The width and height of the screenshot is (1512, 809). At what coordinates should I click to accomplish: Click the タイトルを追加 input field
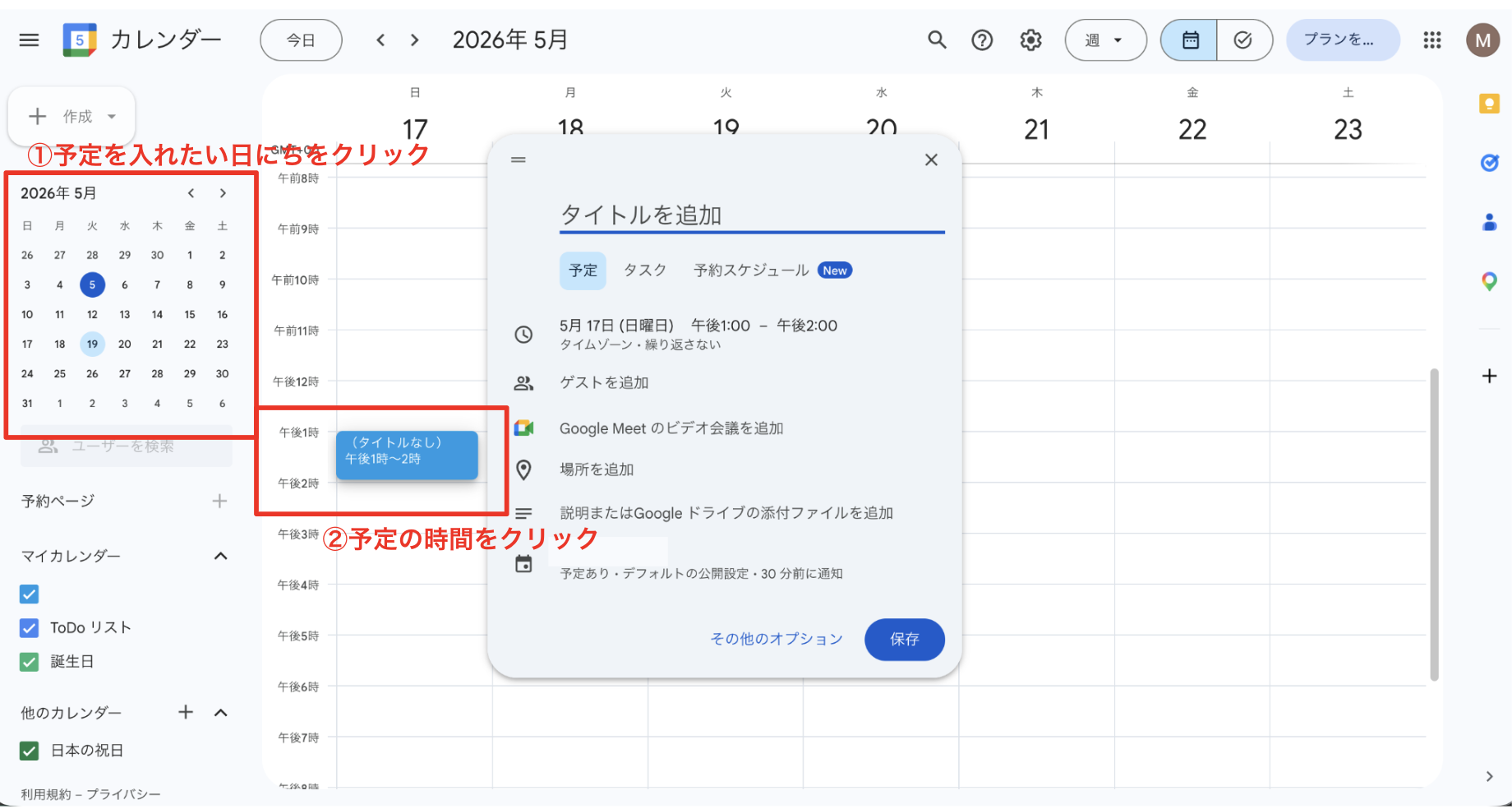pos(752,215)
